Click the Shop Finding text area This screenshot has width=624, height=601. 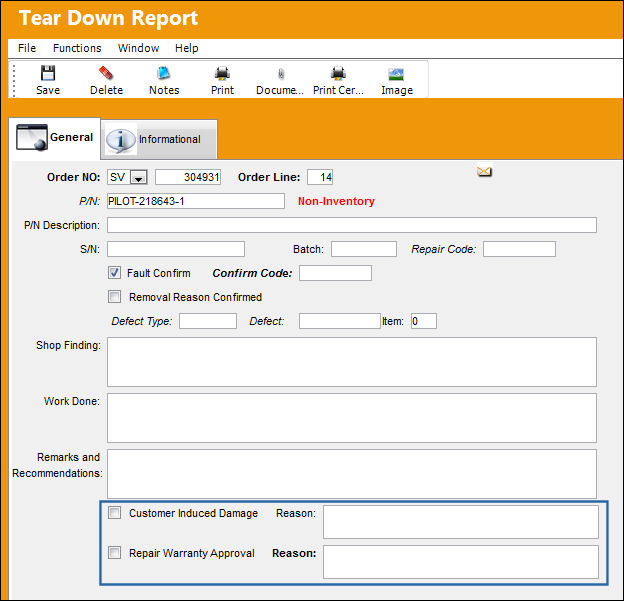[x=352, y=362]
